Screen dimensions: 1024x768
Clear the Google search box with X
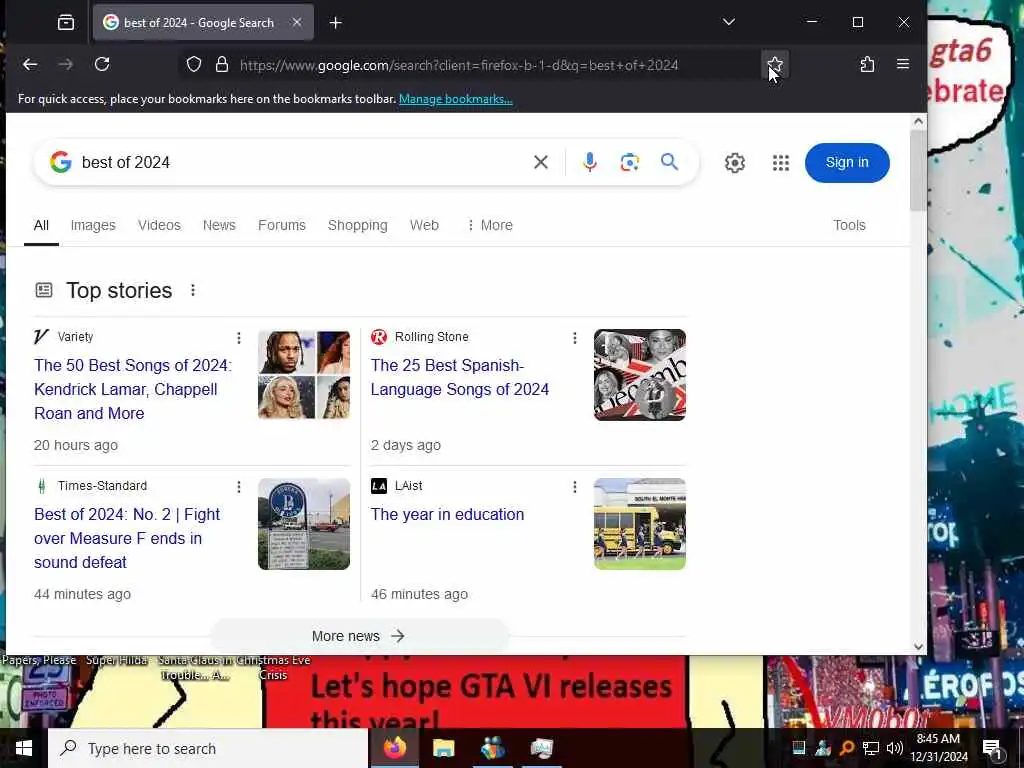point(541,162)
